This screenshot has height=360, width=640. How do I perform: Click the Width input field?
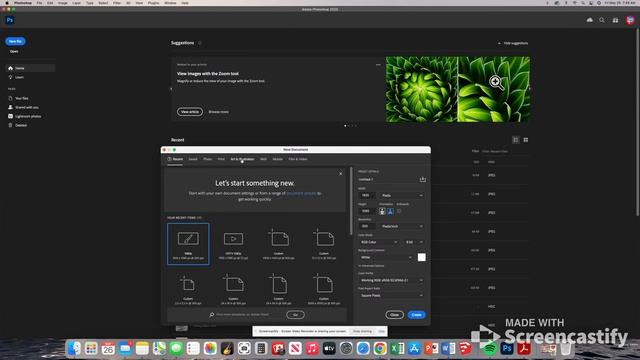coord(367,196)
